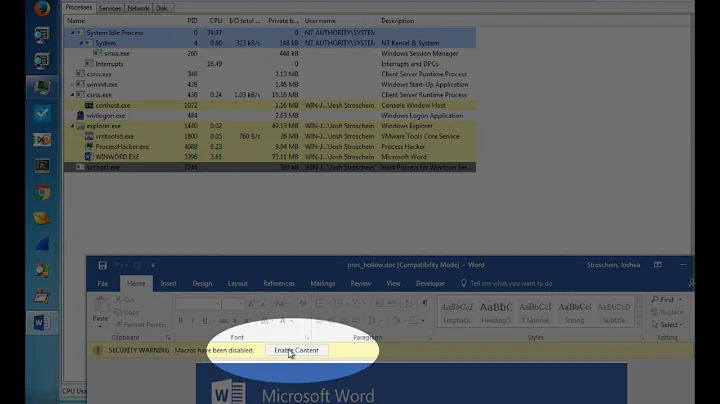Click the Grow Font icon
This screenshot has width=720, height=404.
click(x=251, y=303)
